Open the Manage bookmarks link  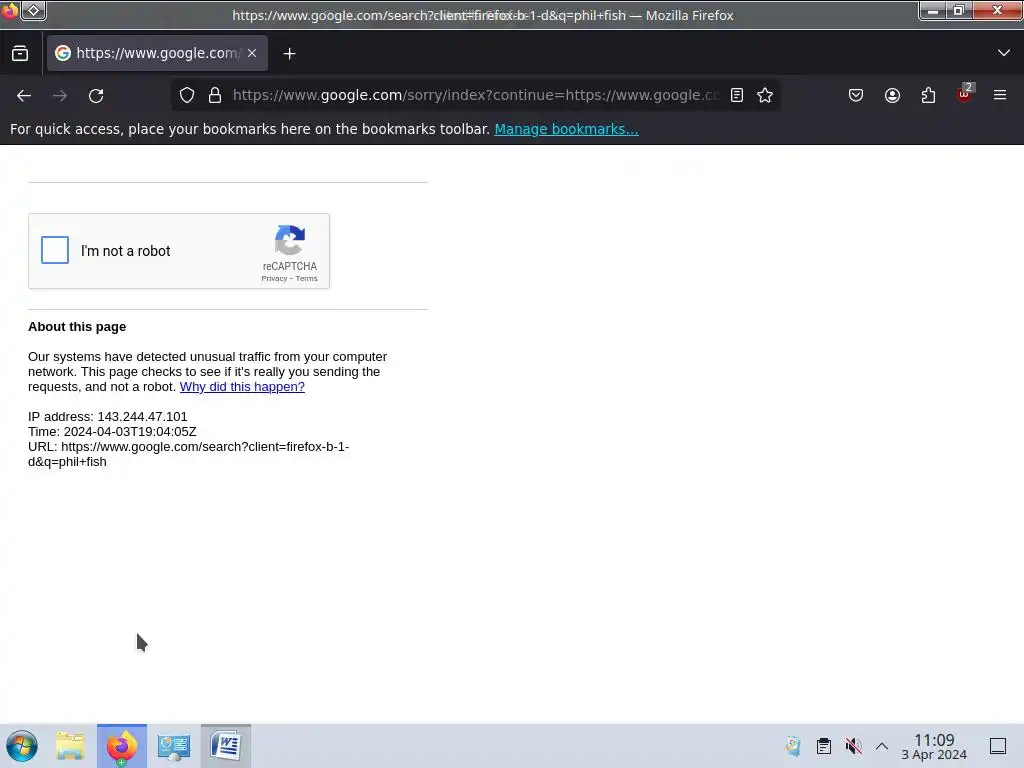[566, 129]
